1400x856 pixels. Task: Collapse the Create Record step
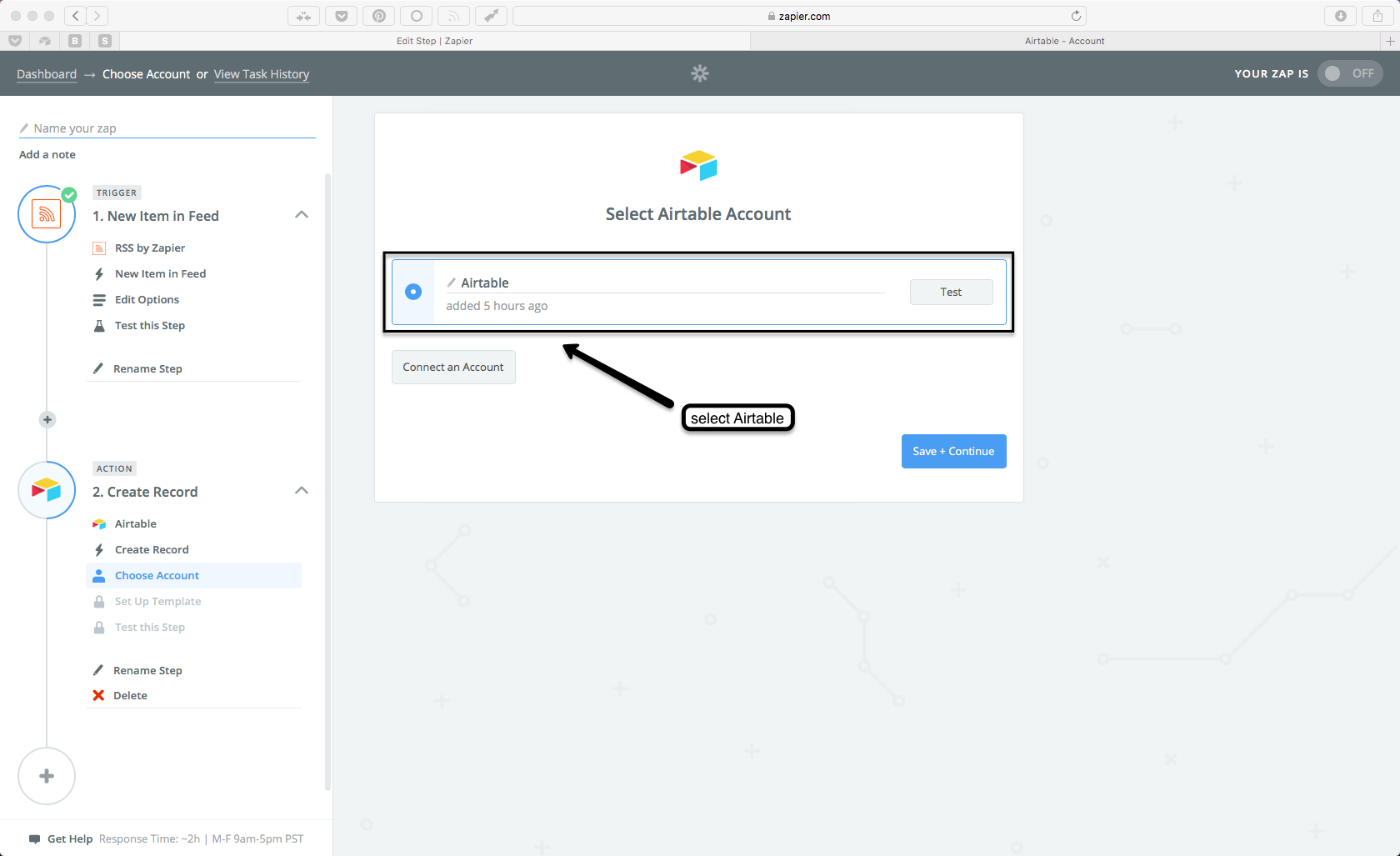tap(302, 491)
